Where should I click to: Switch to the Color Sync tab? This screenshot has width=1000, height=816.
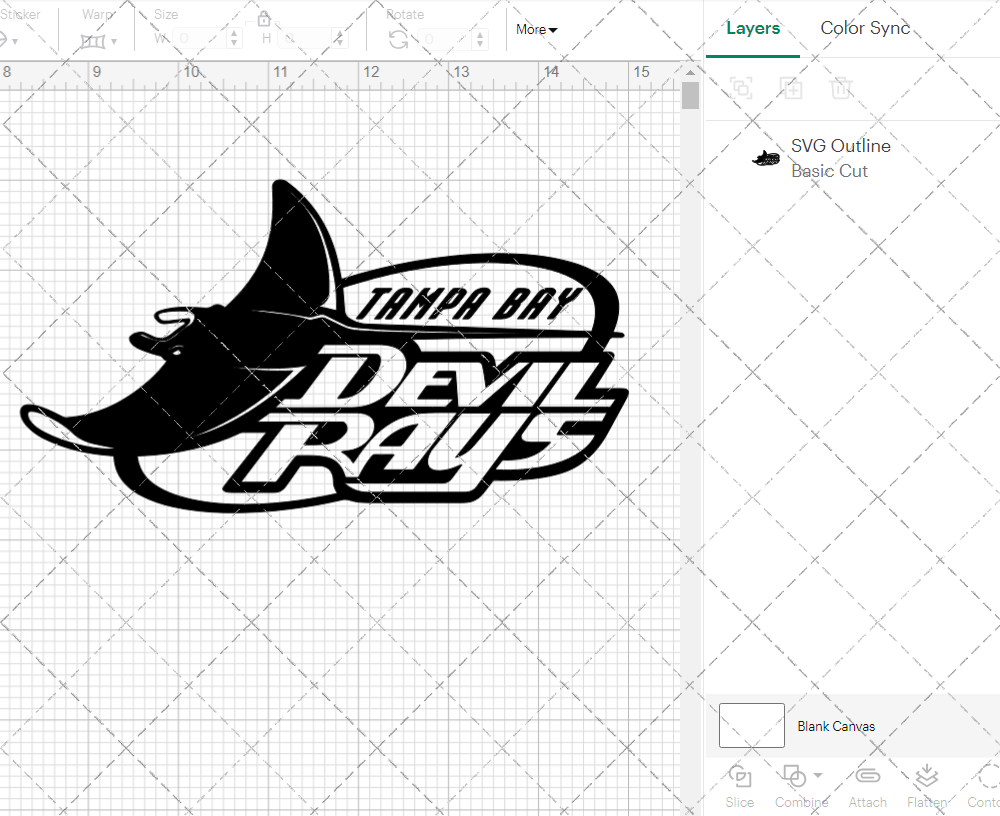(x=865, y=28)
